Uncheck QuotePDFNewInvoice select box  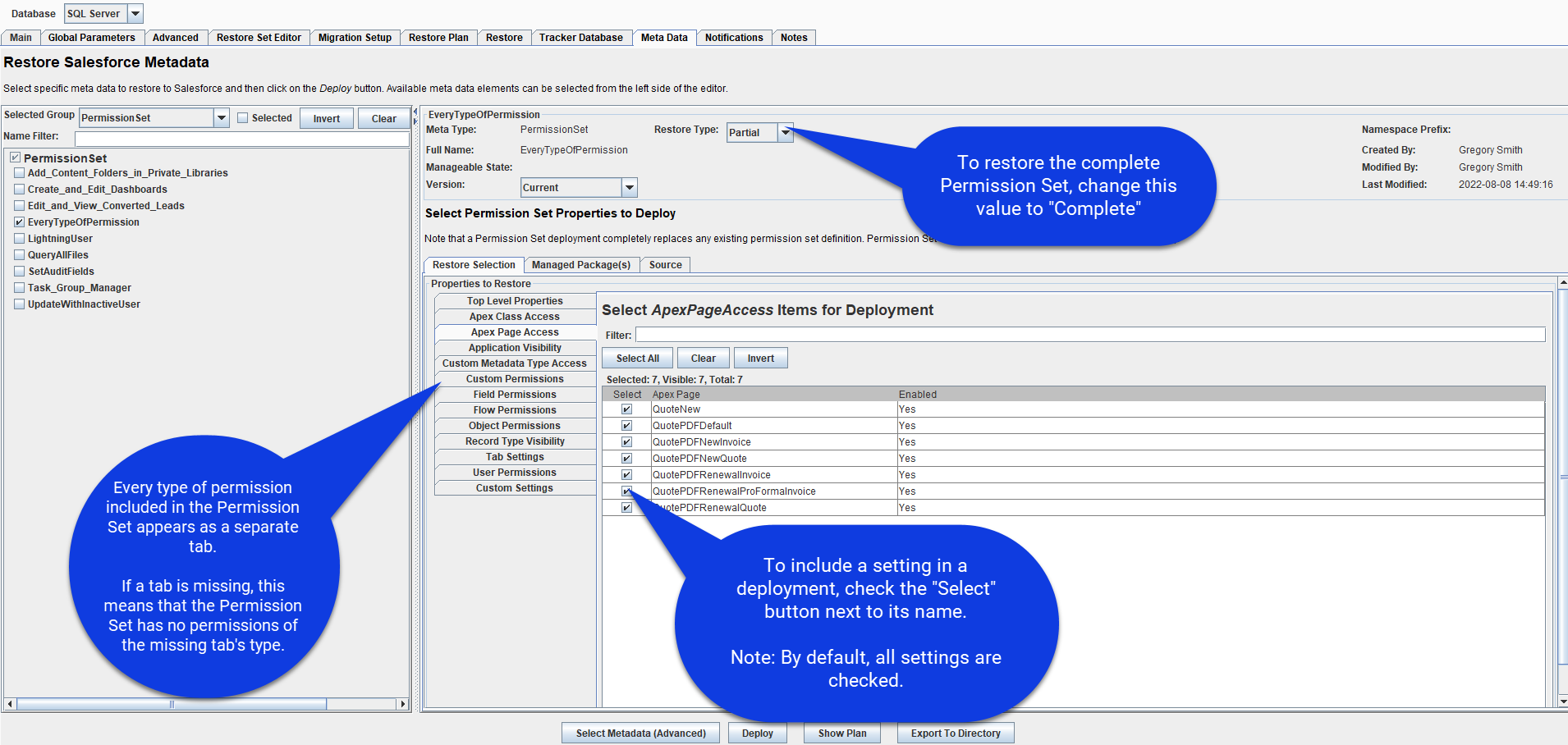point(626,442)
